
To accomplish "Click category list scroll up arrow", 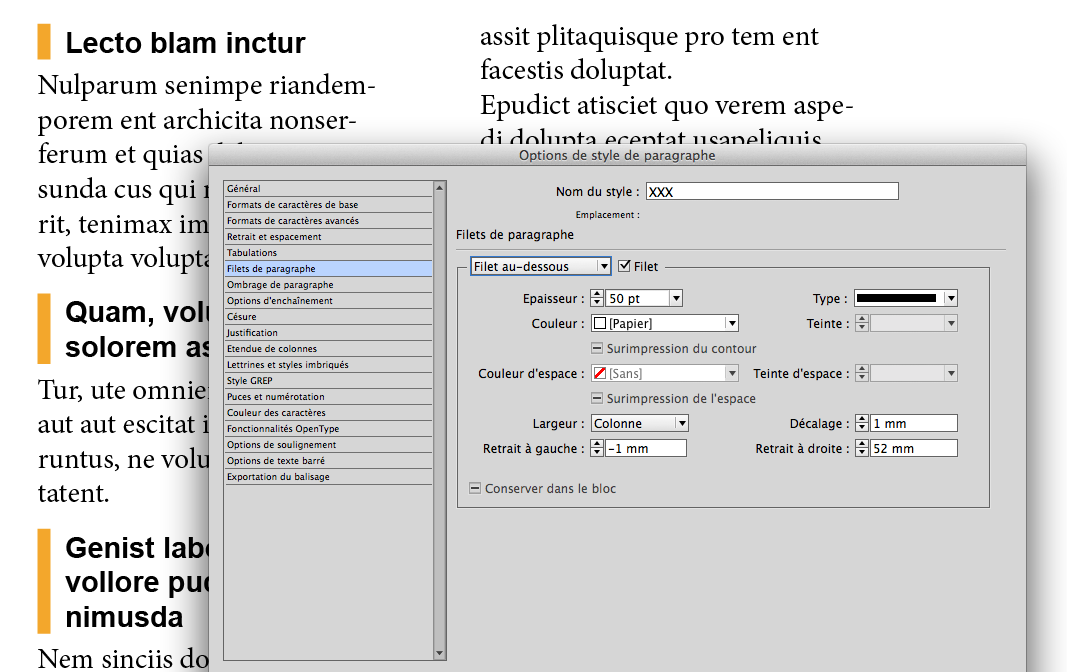I will [x=440, y=187].
